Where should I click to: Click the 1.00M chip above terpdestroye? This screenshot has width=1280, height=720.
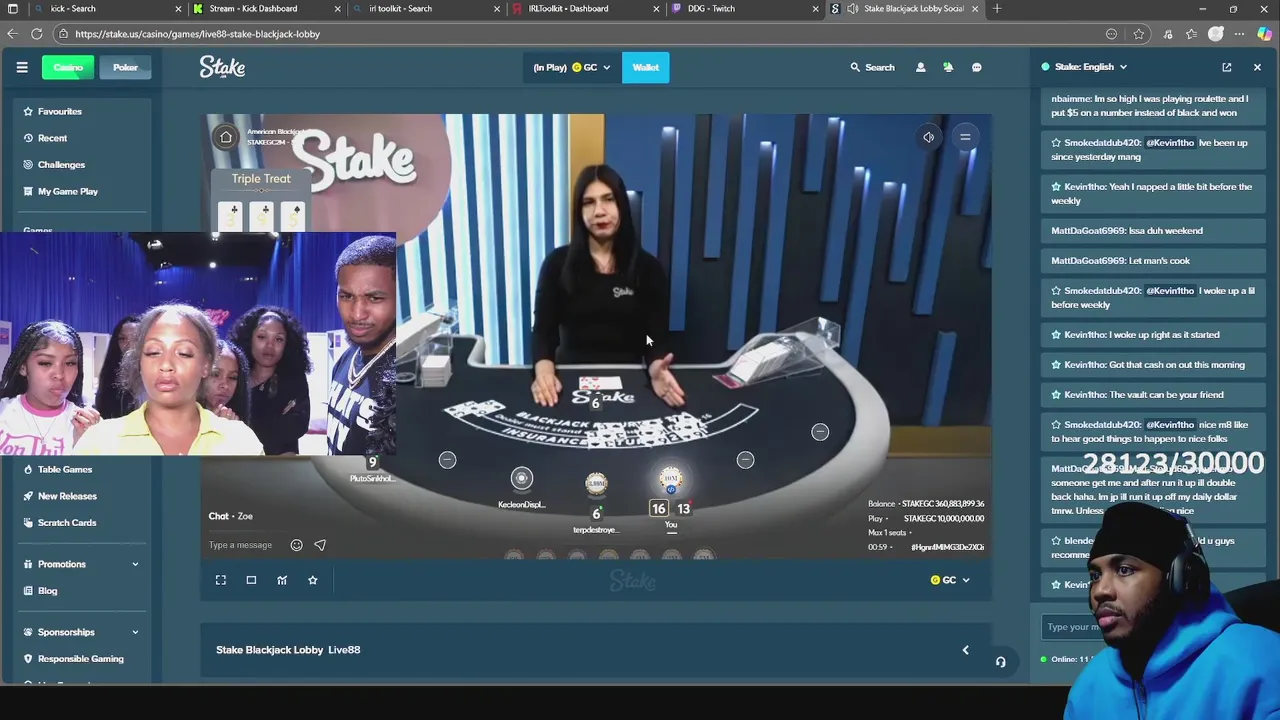pos(596,484)
